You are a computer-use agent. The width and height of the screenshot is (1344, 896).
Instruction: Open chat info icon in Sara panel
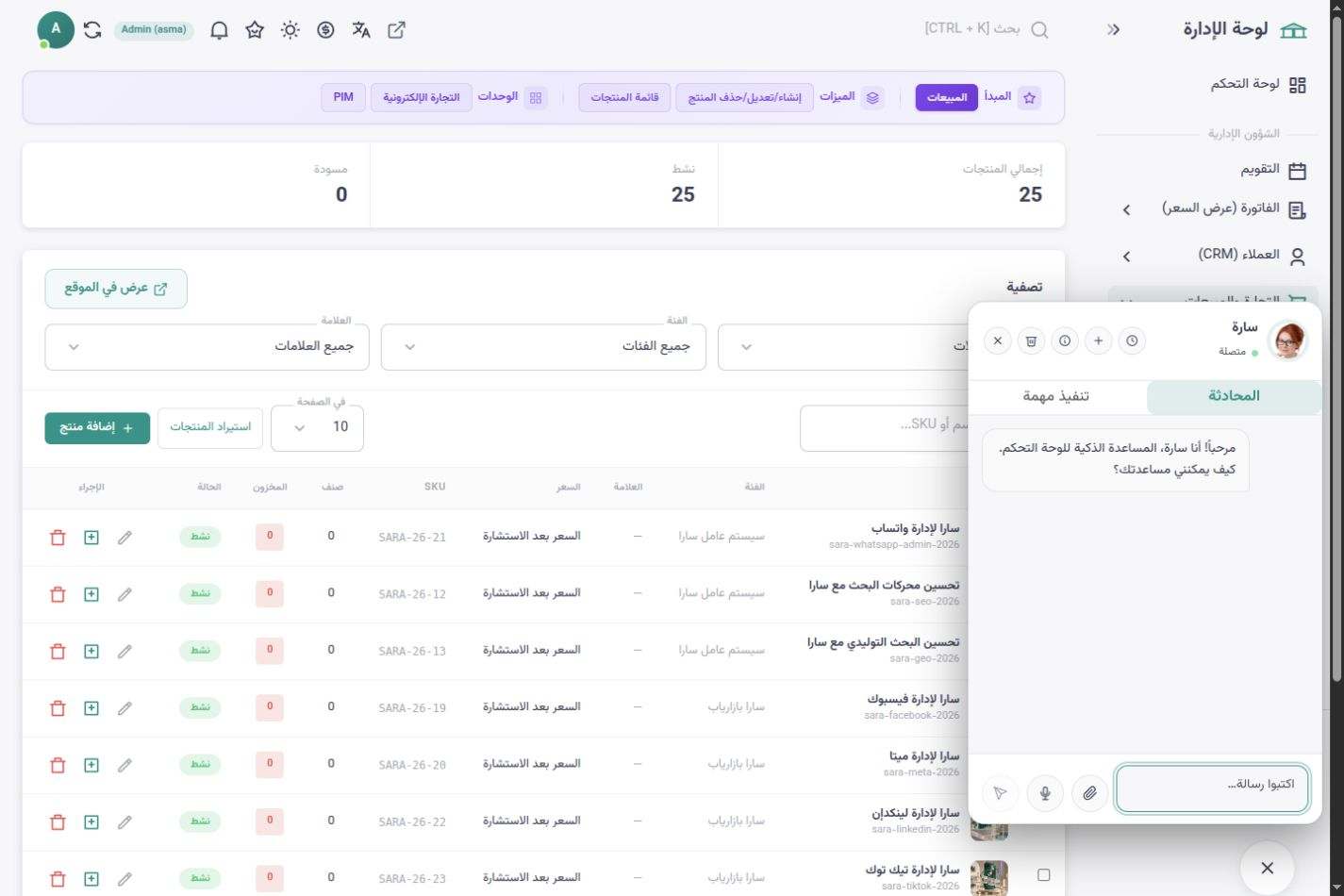[1065, 340]
